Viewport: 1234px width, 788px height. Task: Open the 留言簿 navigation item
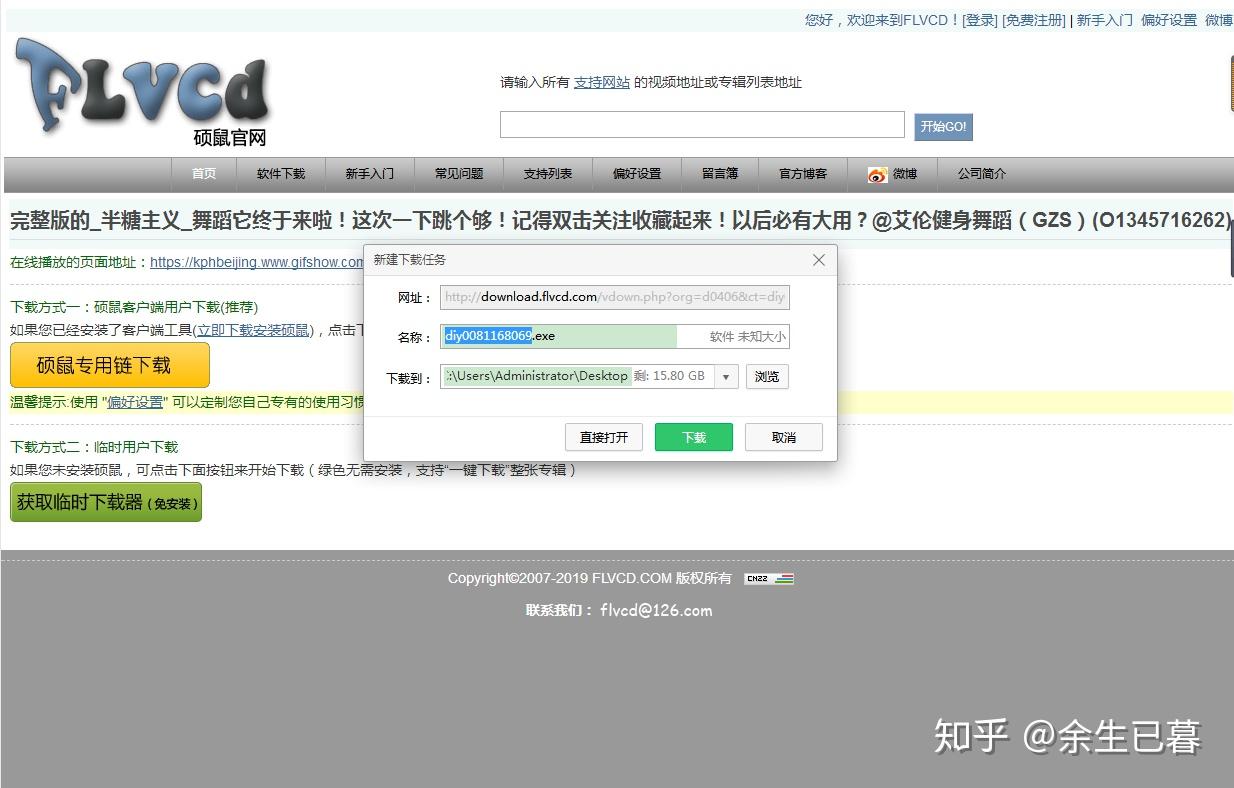720,174
